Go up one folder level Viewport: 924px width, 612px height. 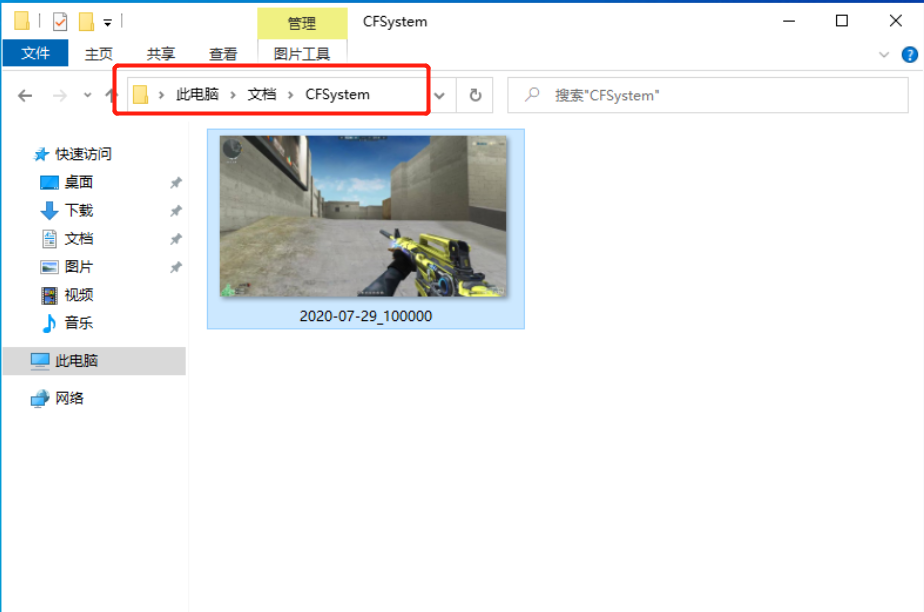110,95
